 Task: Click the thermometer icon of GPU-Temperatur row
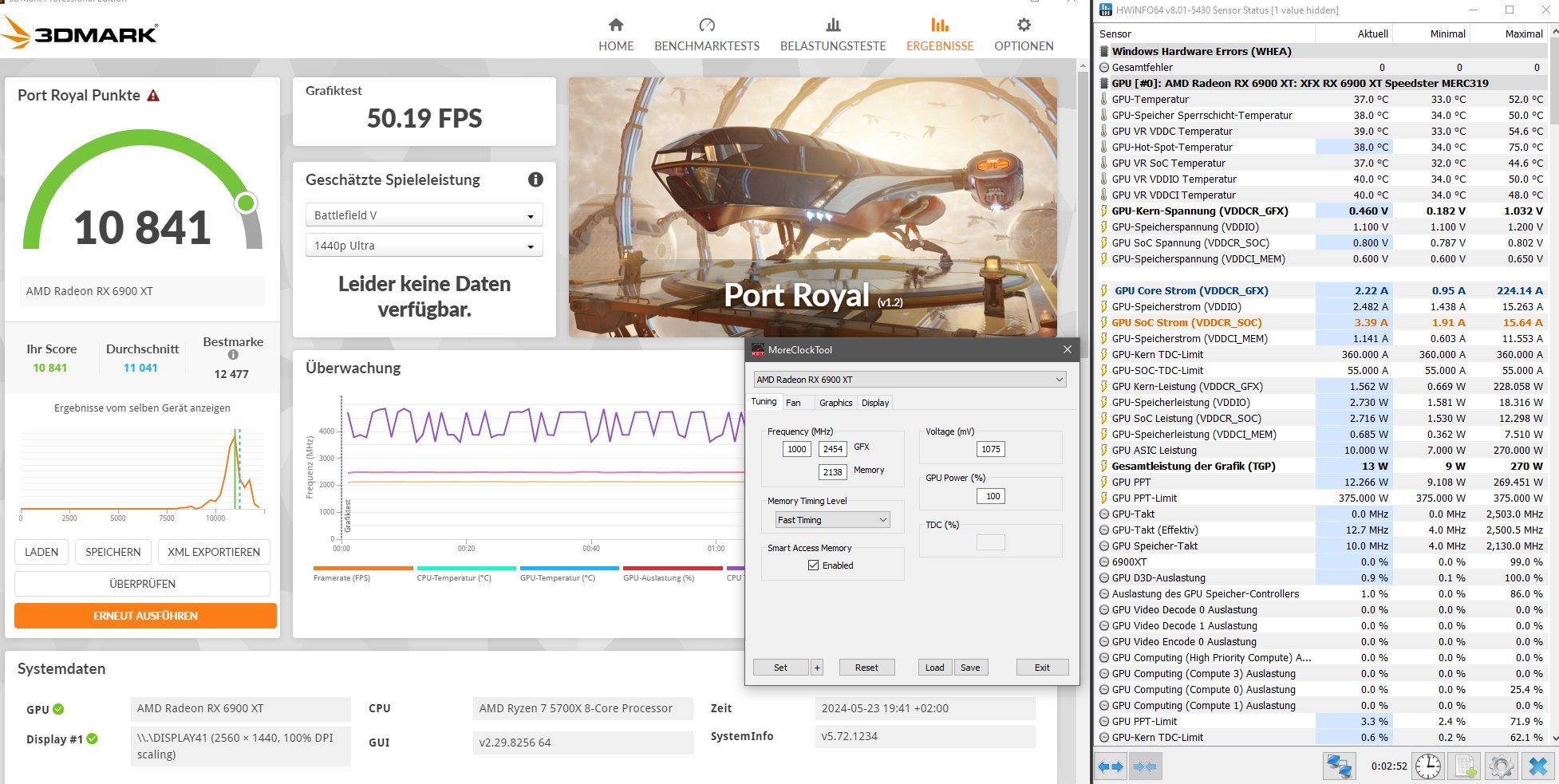1104,100
